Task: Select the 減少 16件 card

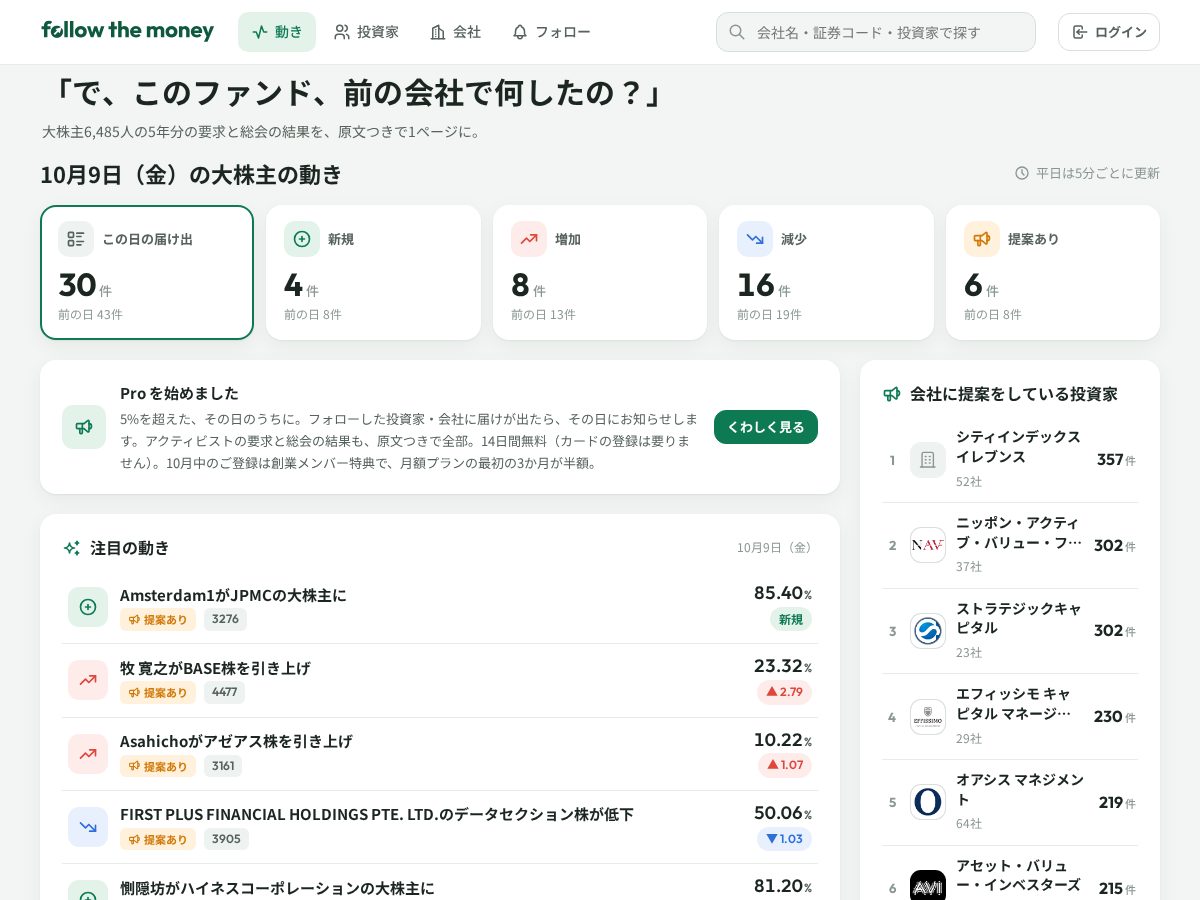Action: point(826,273)
